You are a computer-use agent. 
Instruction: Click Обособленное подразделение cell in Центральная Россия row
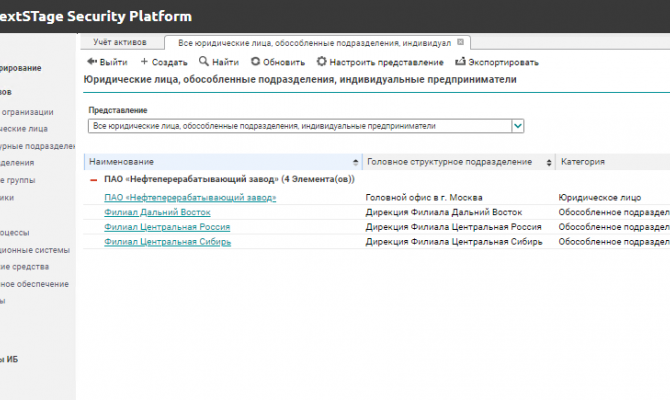pyautogui.click(x=614, y=227)
